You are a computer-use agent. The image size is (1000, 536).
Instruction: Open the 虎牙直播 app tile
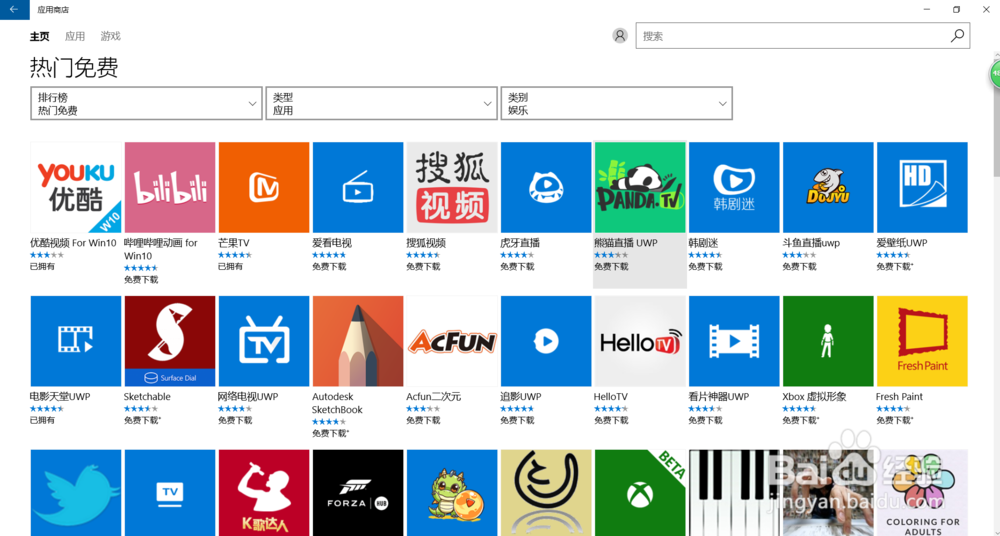click(546, 187)
